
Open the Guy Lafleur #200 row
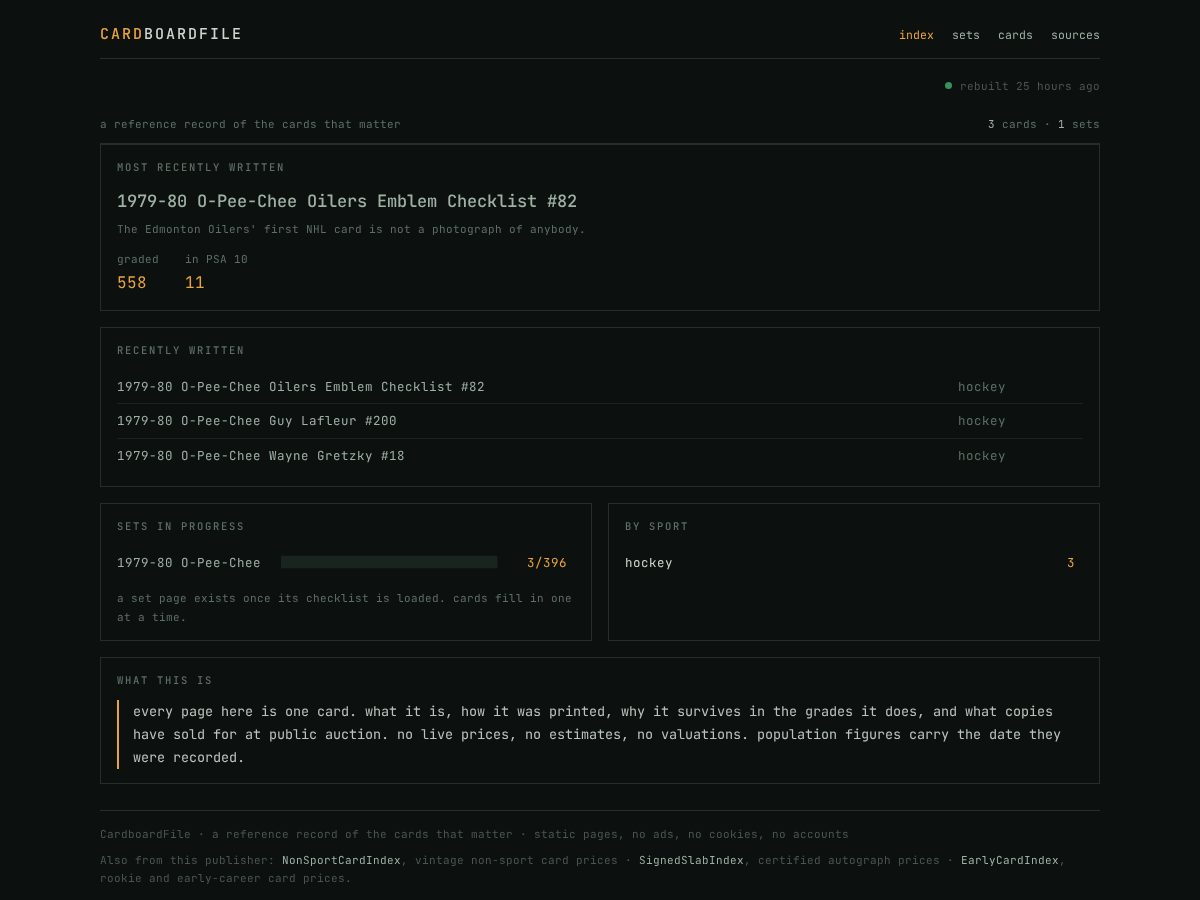coord(600,421)
